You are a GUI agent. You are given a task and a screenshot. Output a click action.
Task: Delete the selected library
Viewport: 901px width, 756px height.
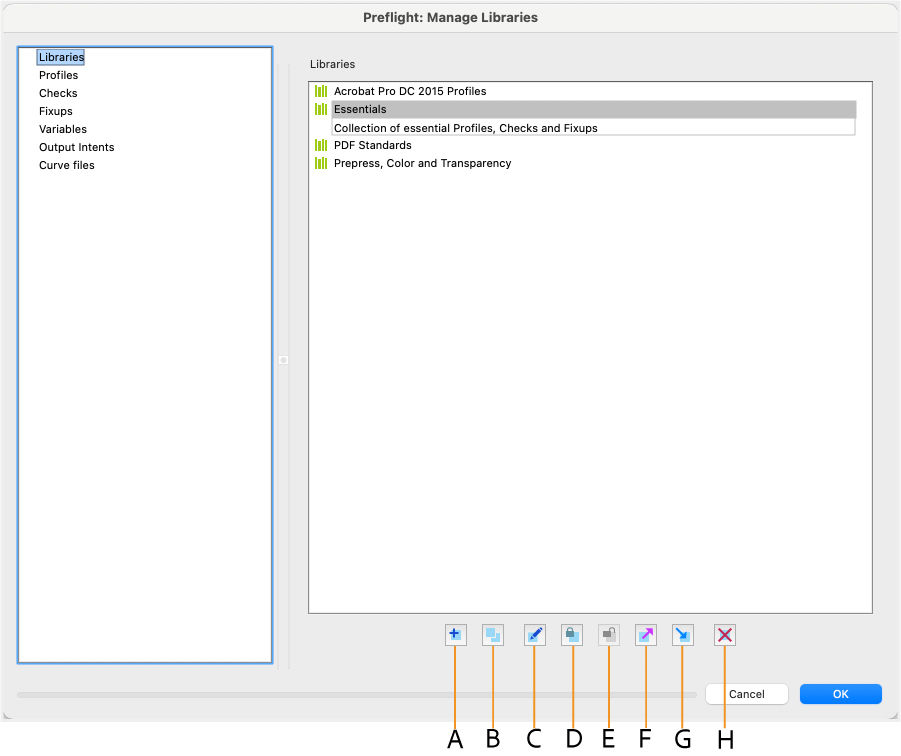[x=724, y=634]
